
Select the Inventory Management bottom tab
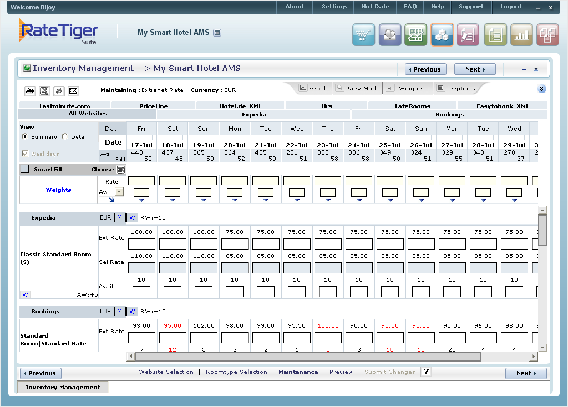click(63, 387)
